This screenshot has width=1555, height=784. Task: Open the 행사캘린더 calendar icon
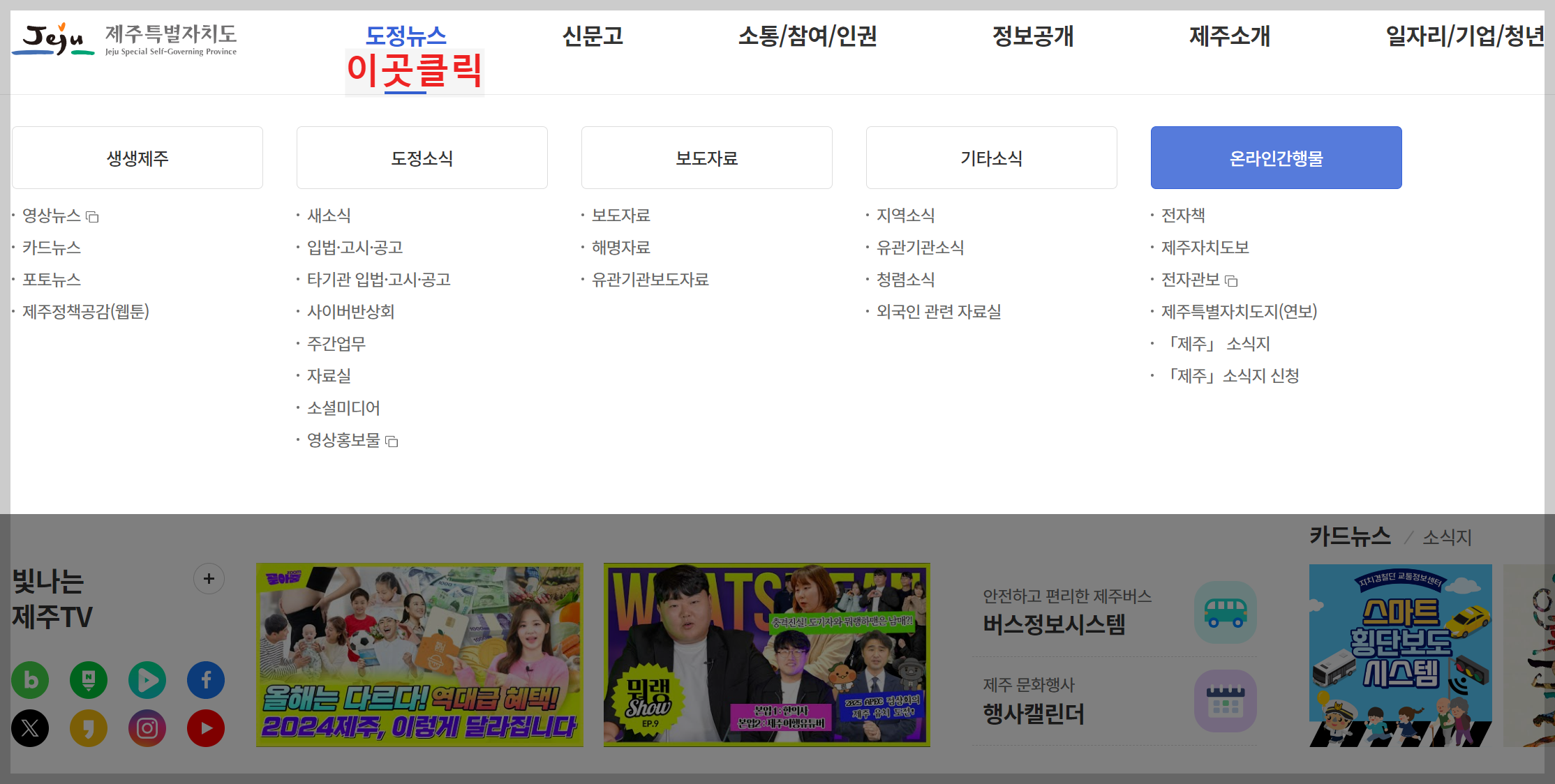tap(1225, 702)
